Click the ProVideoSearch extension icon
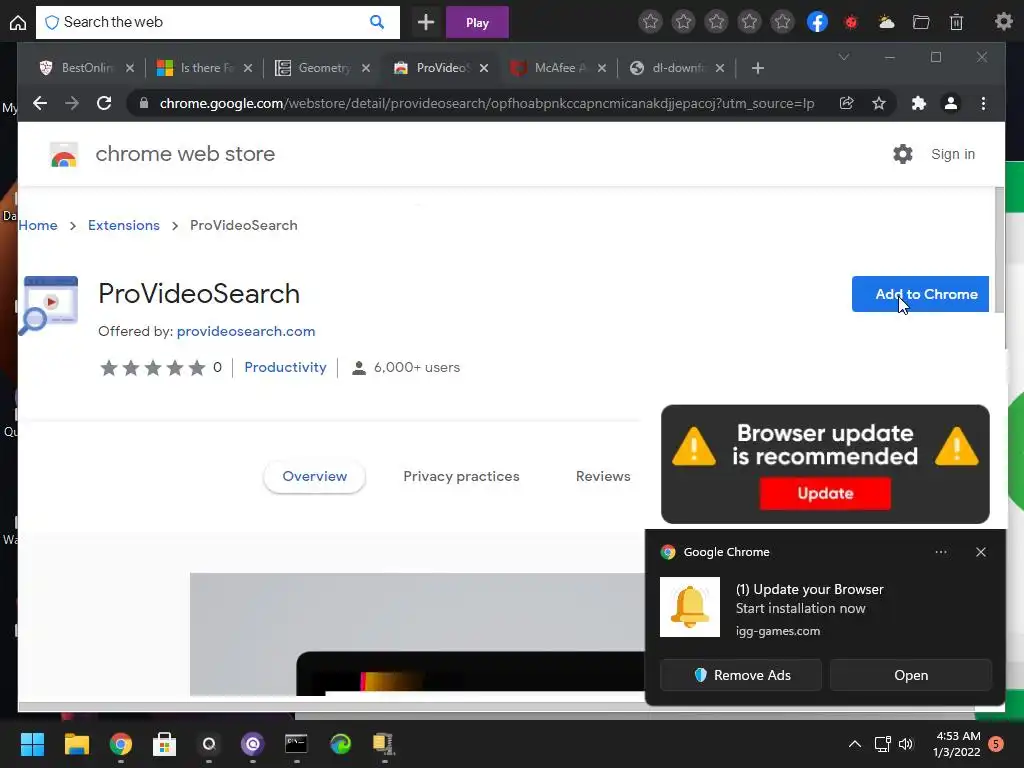This screenshot has height=768, width=1024. 49,304
